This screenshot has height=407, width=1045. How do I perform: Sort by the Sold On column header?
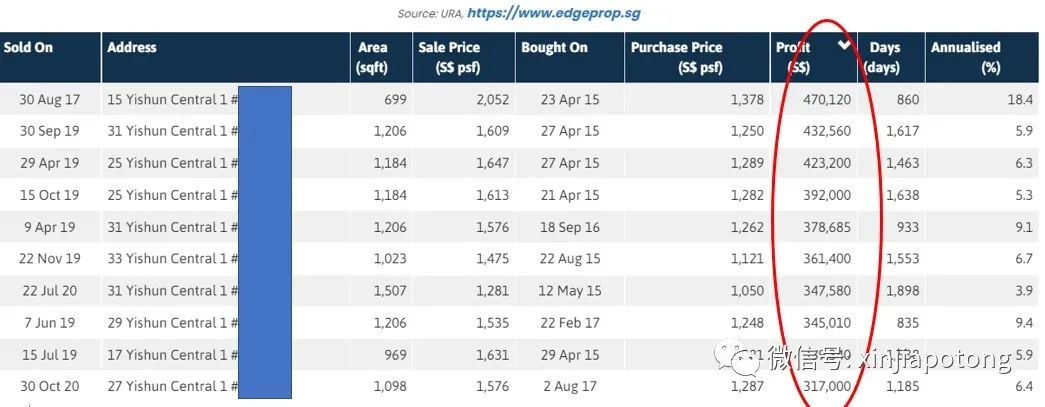(x=29, y=47)
